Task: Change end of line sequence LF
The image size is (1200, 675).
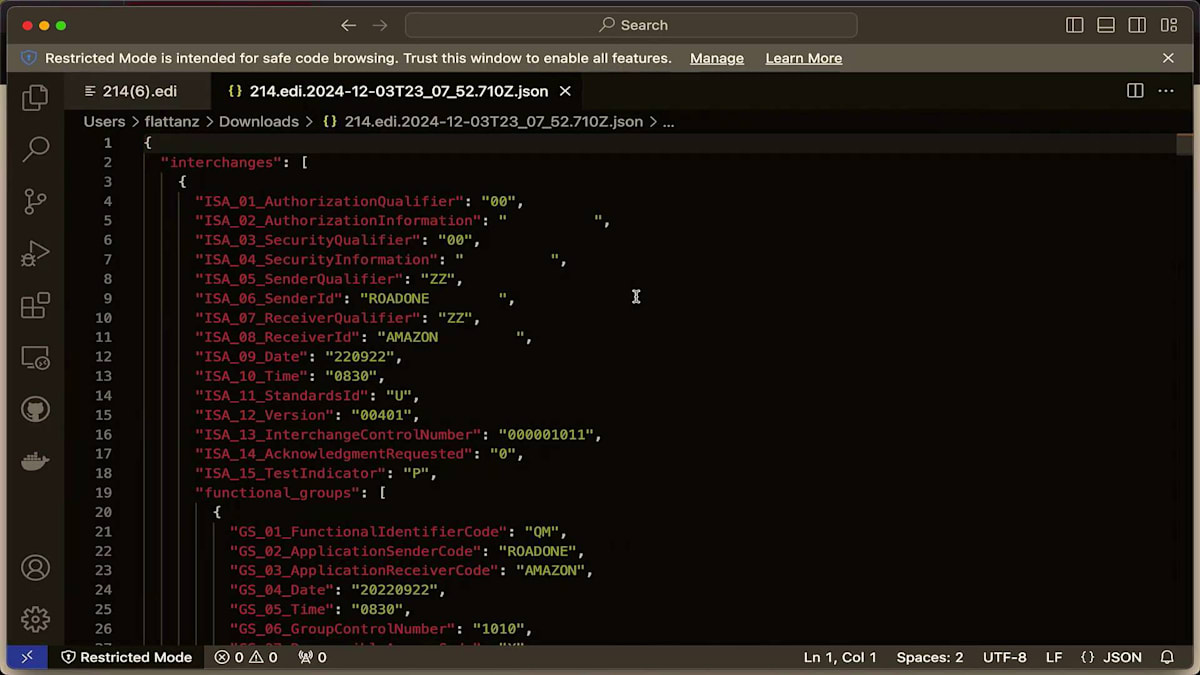Action: pyautogui.click(x=1054, y=657)
